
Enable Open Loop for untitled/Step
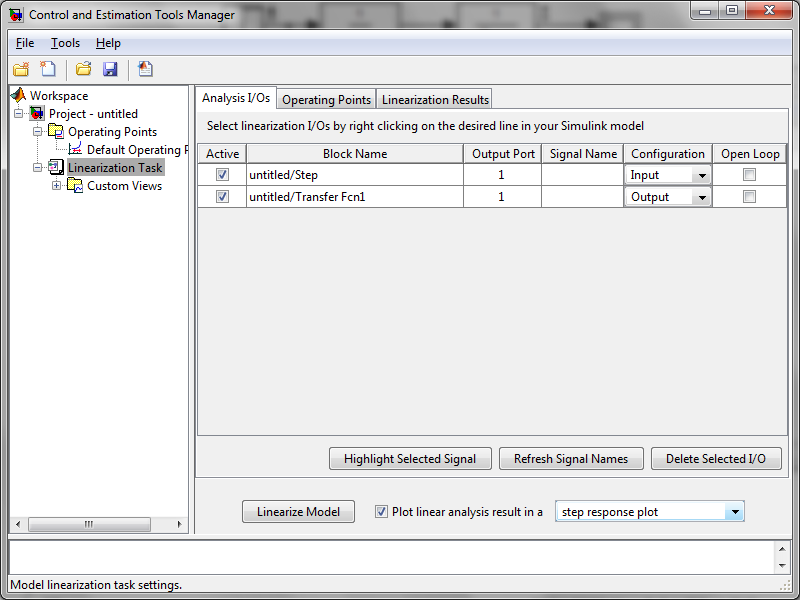pos(749,174)
